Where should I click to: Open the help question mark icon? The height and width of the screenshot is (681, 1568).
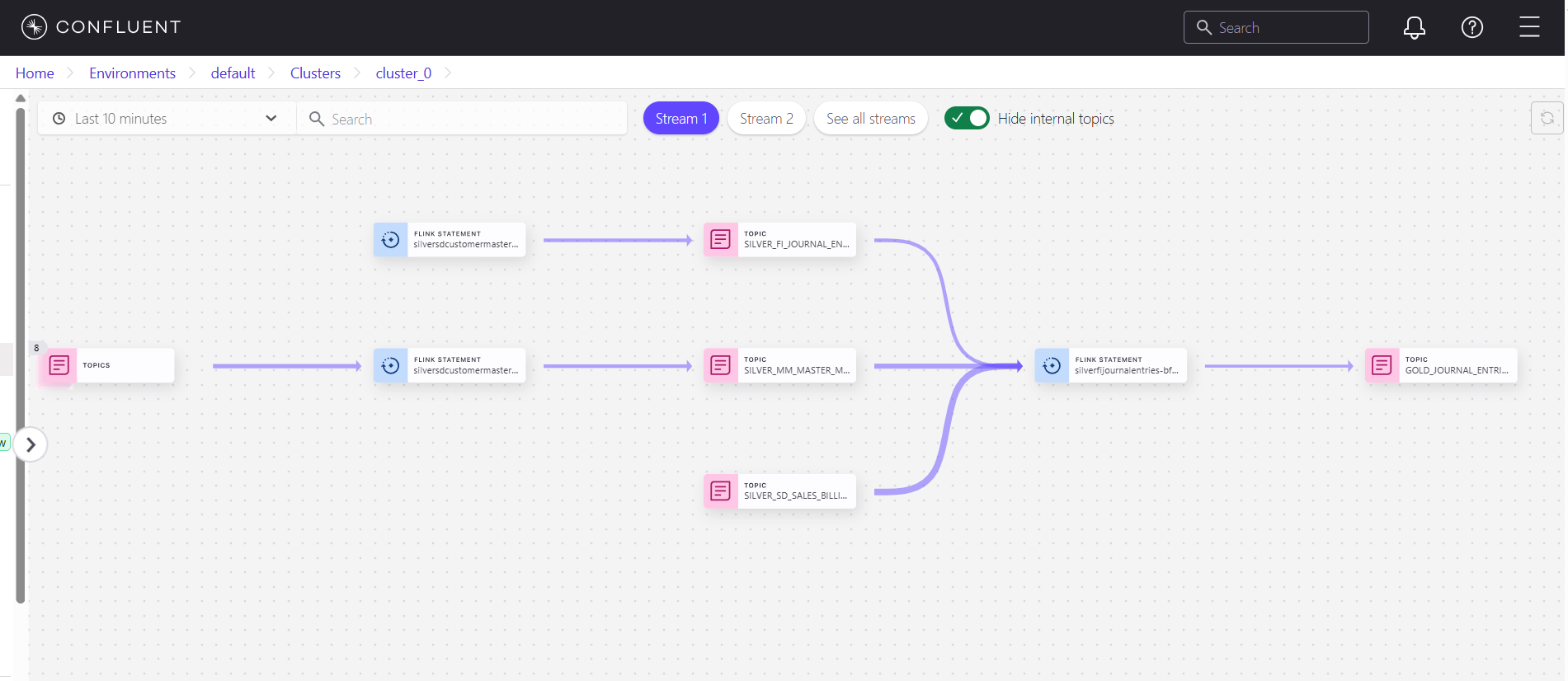tap(1471, 28)
